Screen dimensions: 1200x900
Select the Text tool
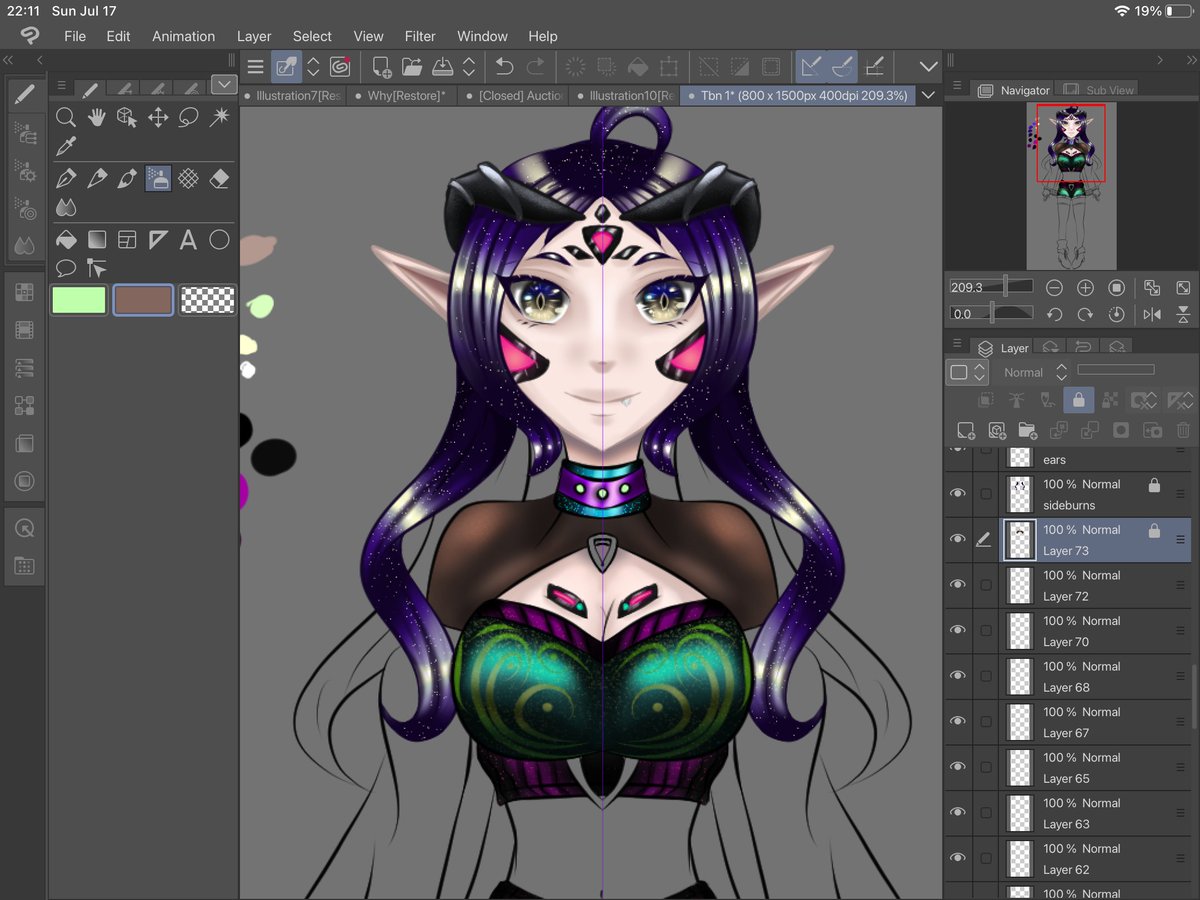tap(189, 240)
